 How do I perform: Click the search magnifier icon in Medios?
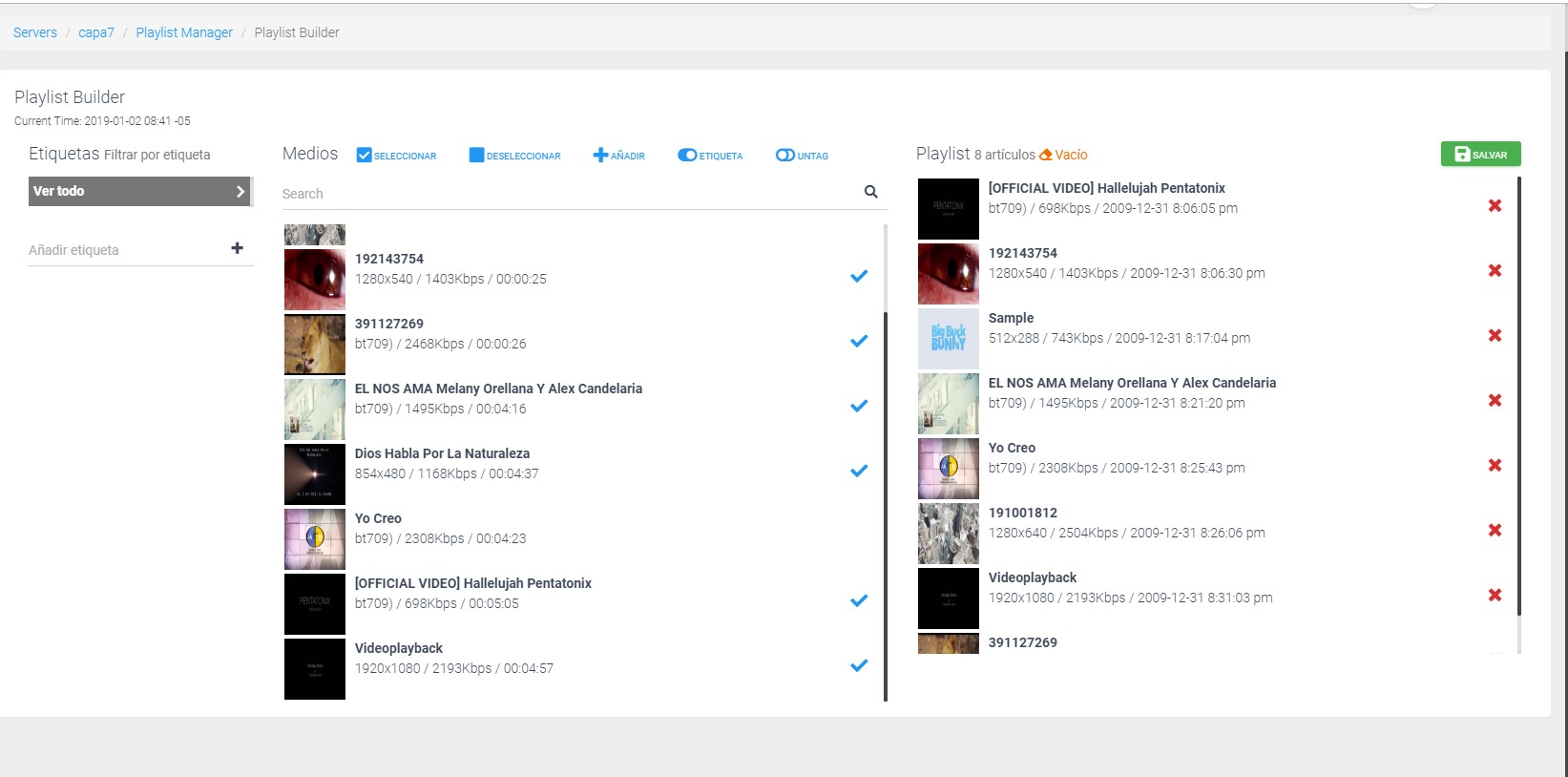click(x=870, y=192)
